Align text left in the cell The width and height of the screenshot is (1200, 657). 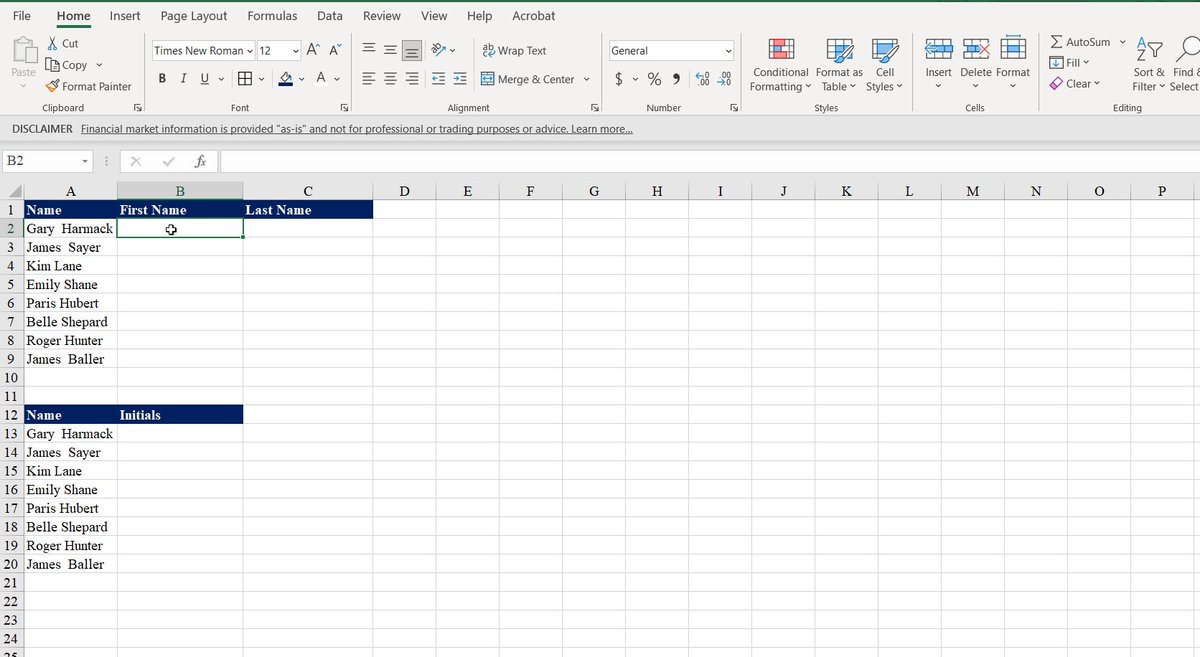pos(367,79)
